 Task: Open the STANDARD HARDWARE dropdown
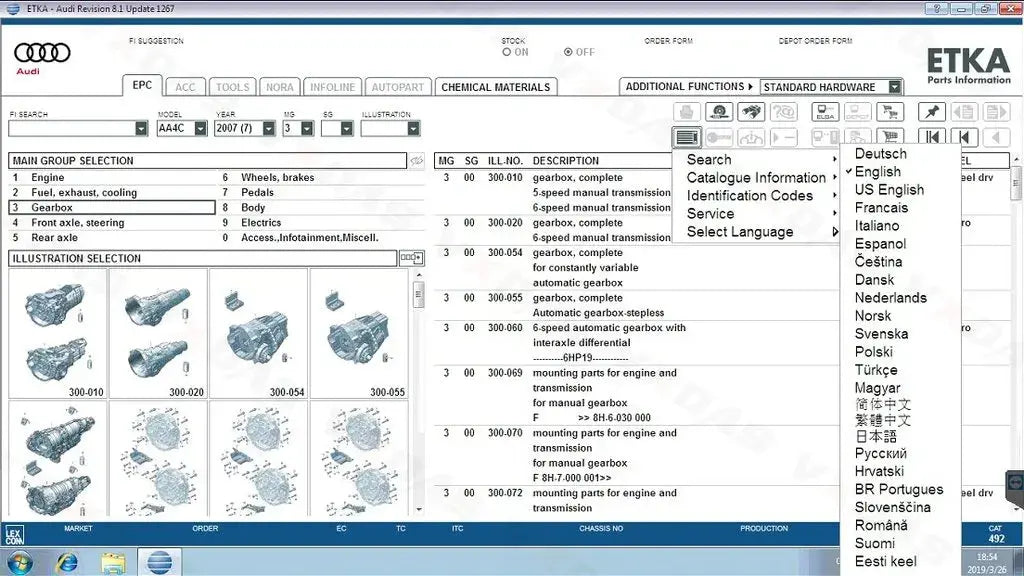894,87
